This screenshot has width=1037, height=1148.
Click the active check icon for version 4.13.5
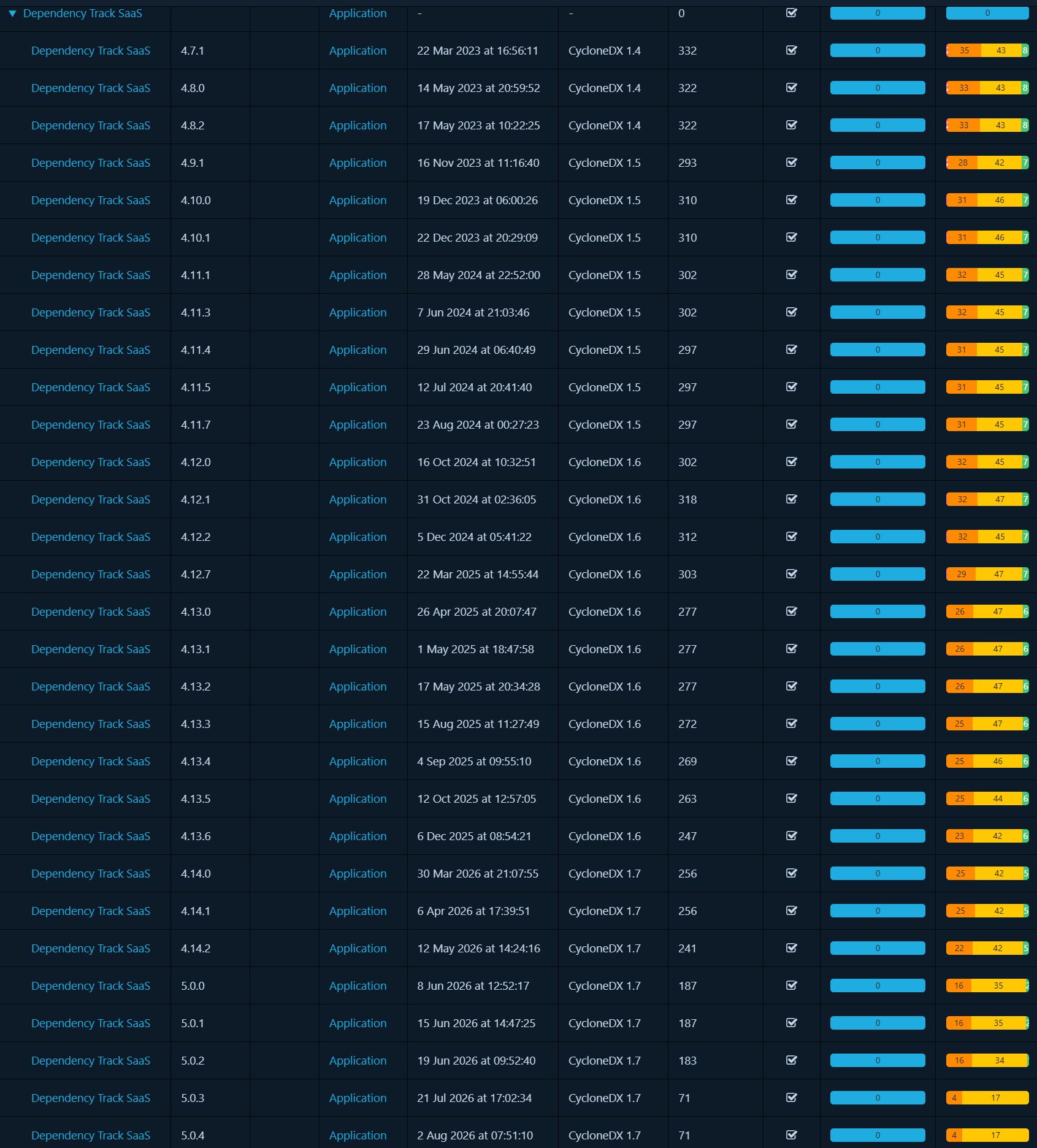point(792,798)
